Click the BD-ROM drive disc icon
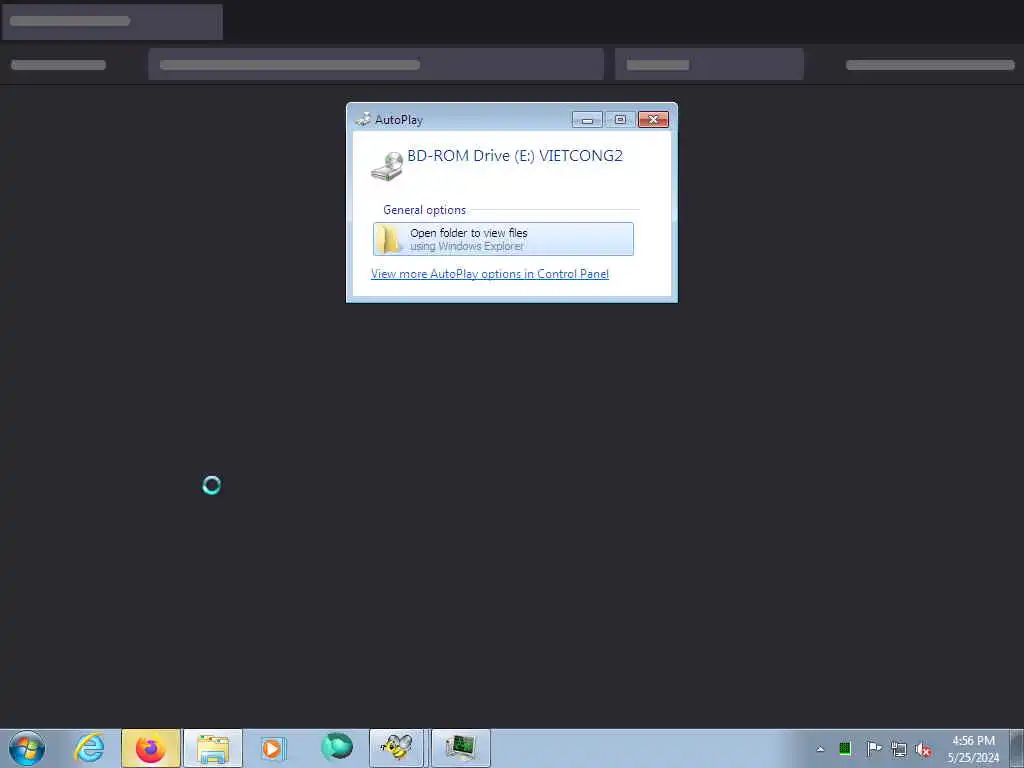The width and height of the screenshot is (1024, 768). (x=387, y=166)
